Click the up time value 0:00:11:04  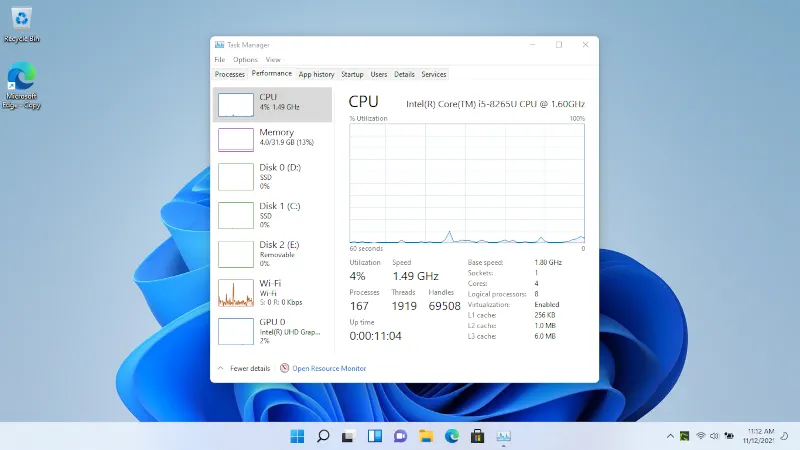click(x=376, y=336)
